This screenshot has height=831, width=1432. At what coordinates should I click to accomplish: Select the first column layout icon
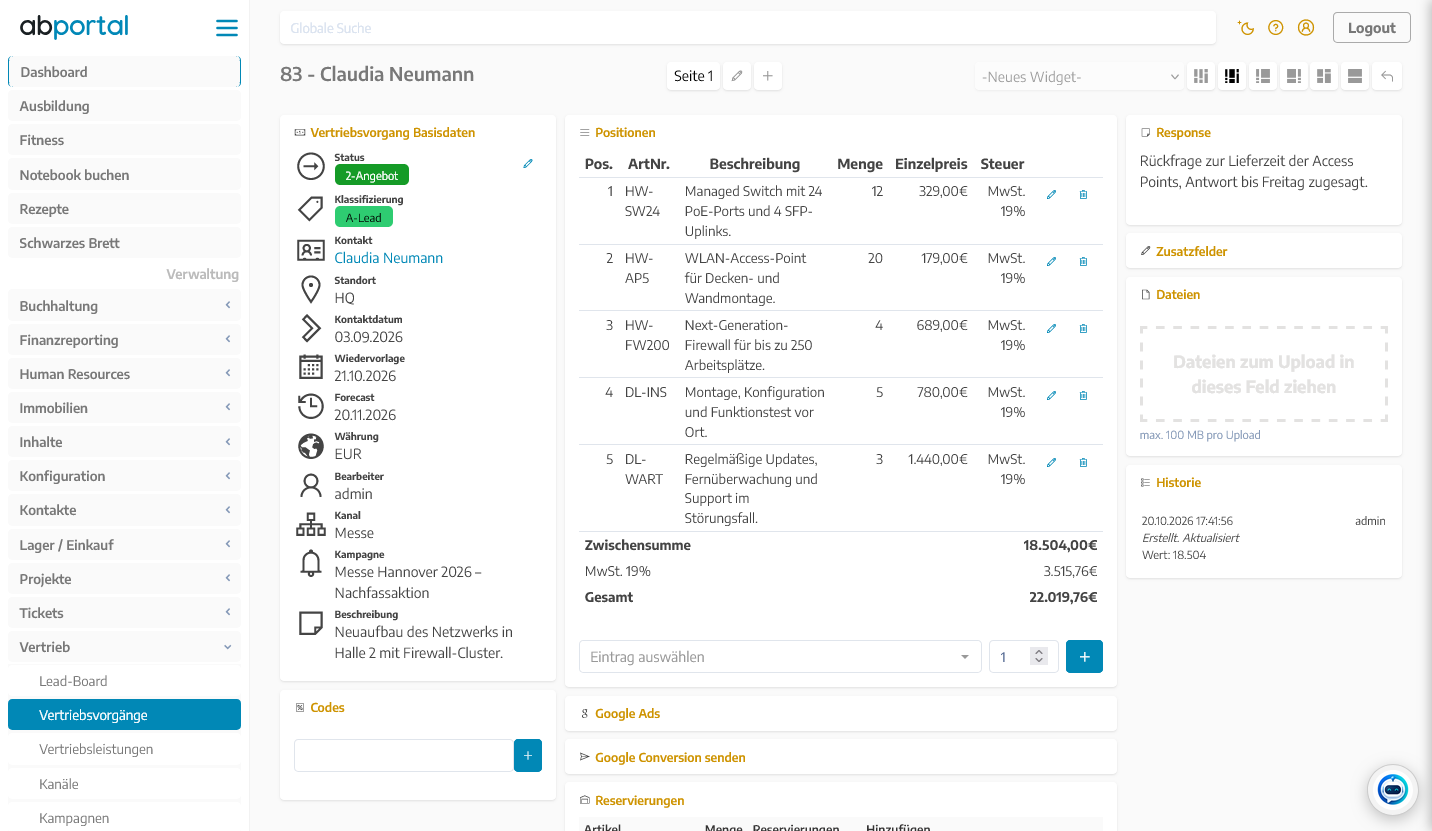(x=1202, y=76)
